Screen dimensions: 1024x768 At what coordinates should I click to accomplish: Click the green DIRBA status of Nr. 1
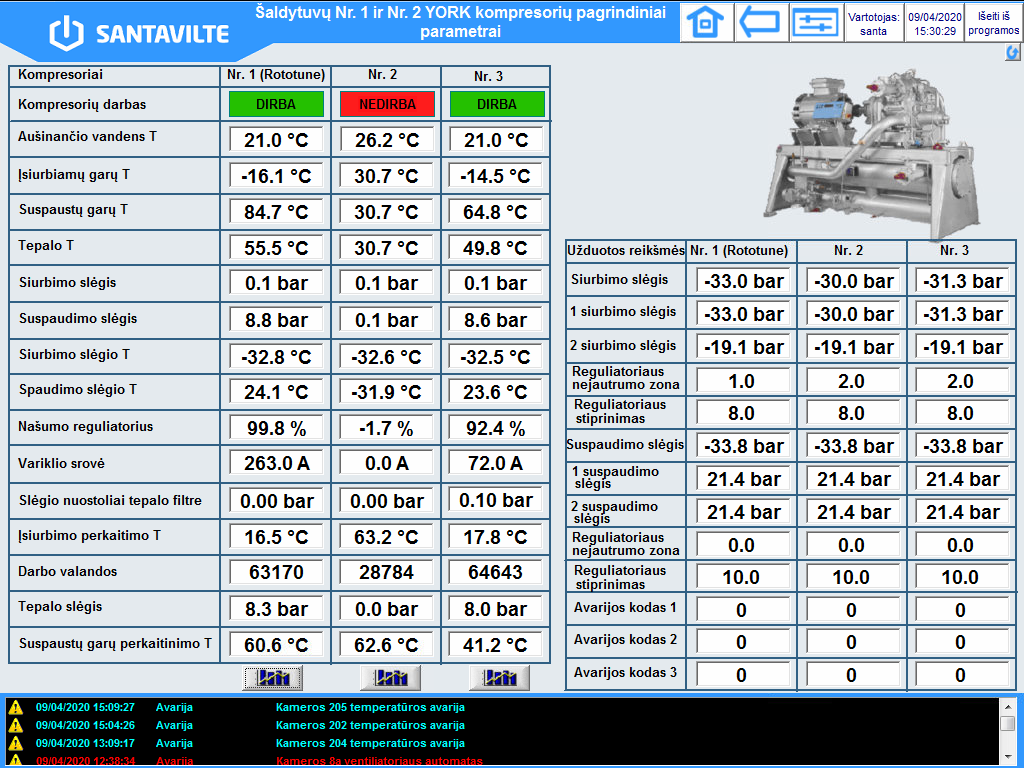276,104
